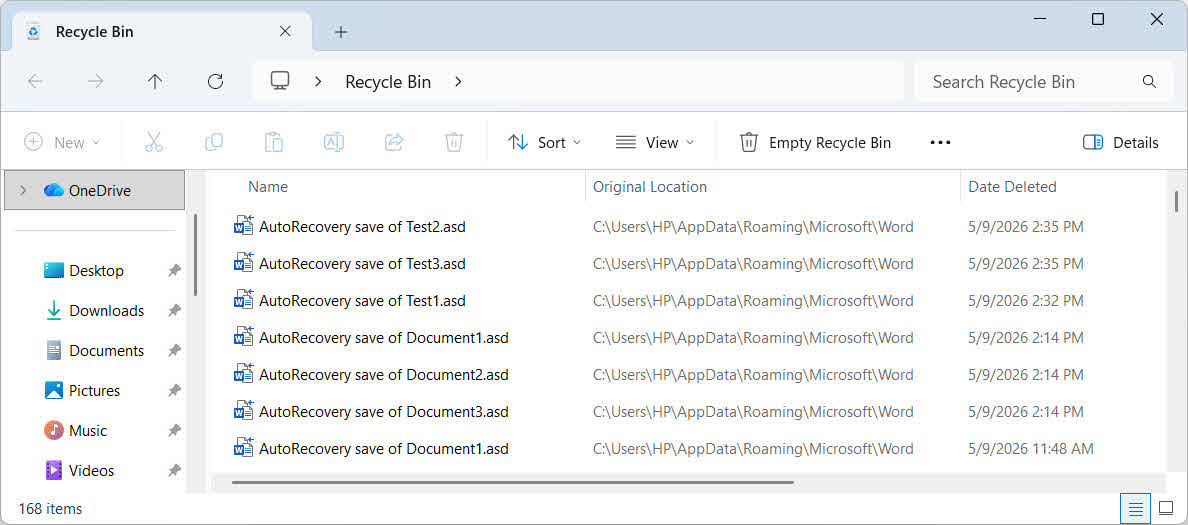Refresh the Recycle Bin view
This screenshot has width=1188, height=525.
tap(216, 82)
